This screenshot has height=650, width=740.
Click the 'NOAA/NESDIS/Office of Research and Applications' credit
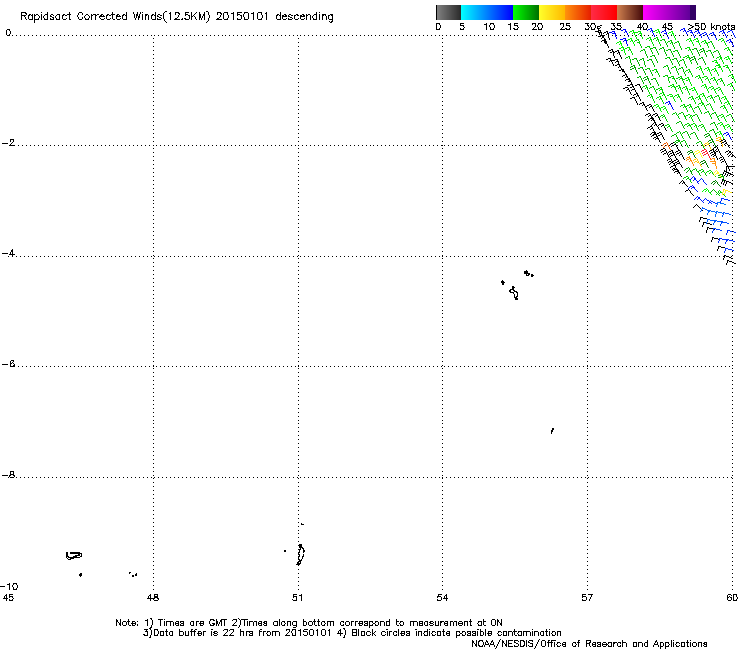589,644
